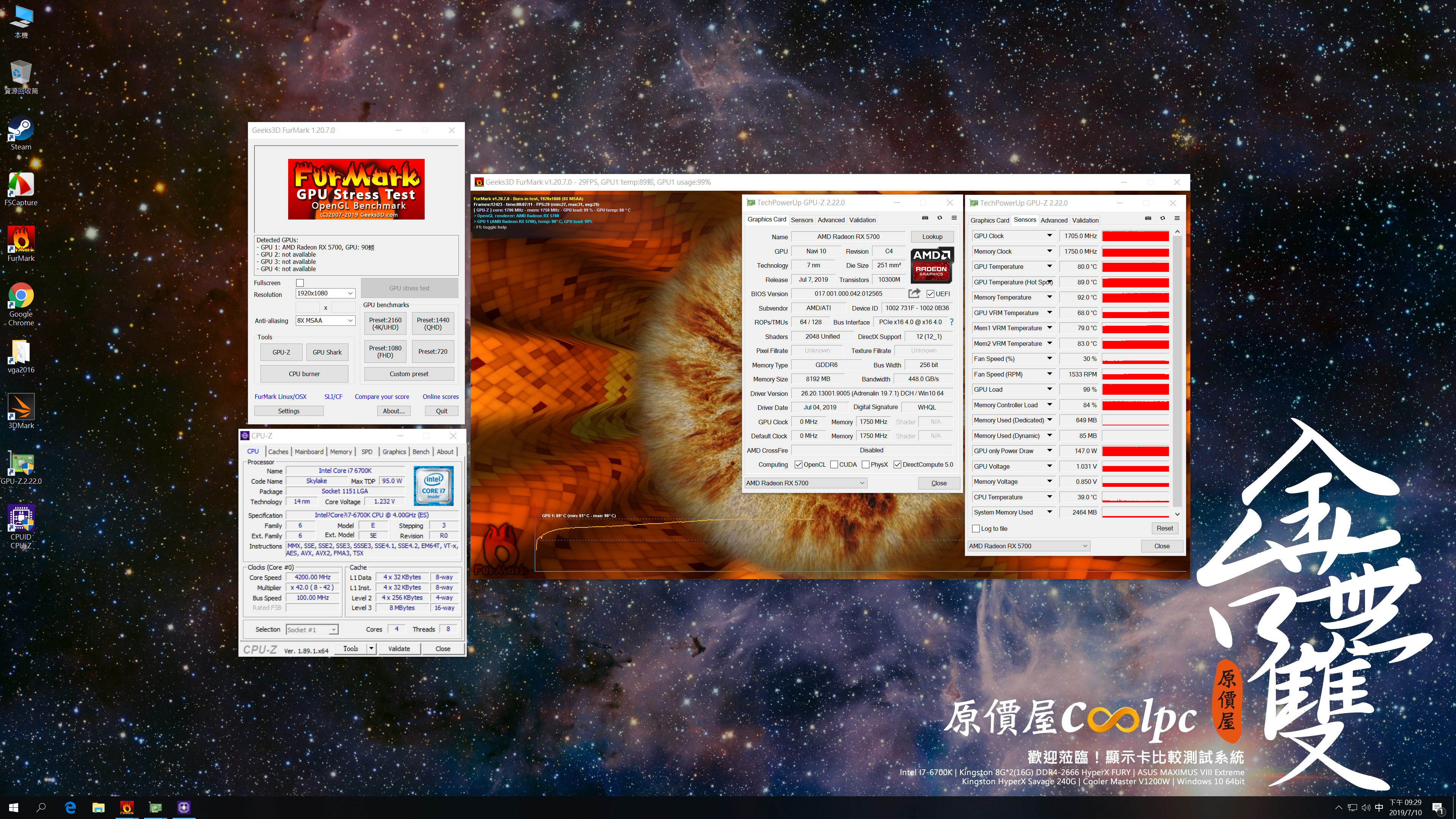This screenshot has height=819, width=1456.
Task: Open File Explorer from the taskbar
Action: click(98, 807)
